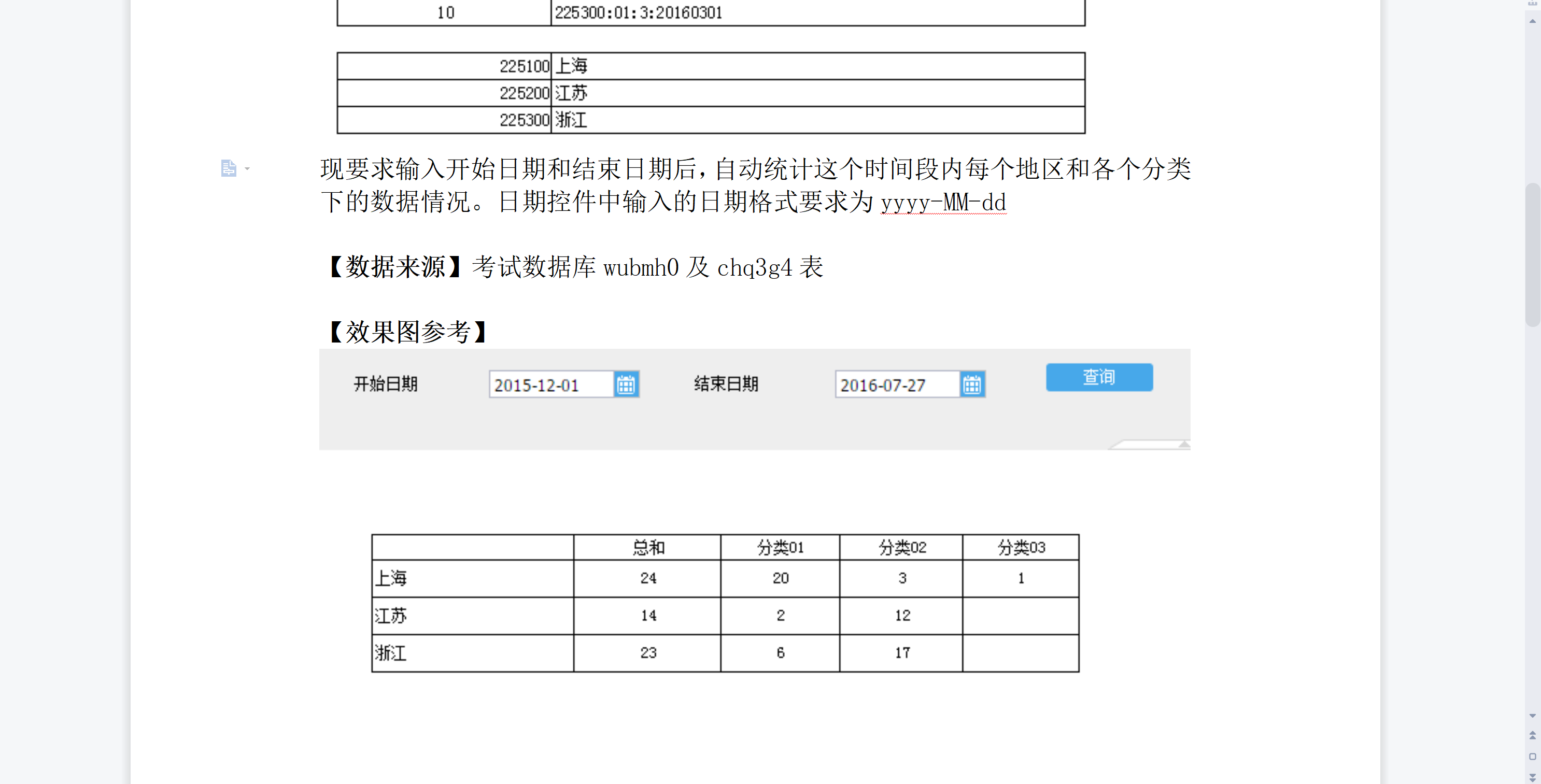Click the end date field 2016-07-27
The image size is (1541, 784).
[x=897, y=384]
